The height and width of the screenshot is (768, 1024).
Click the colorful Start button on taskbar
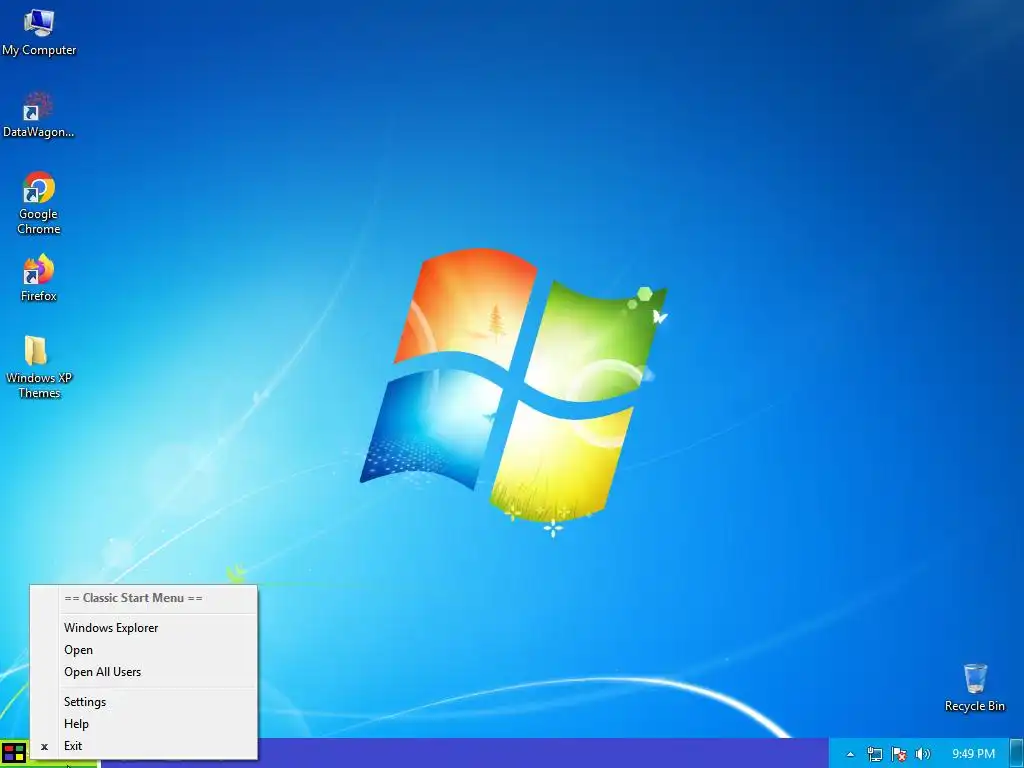[x=13, y=753]
